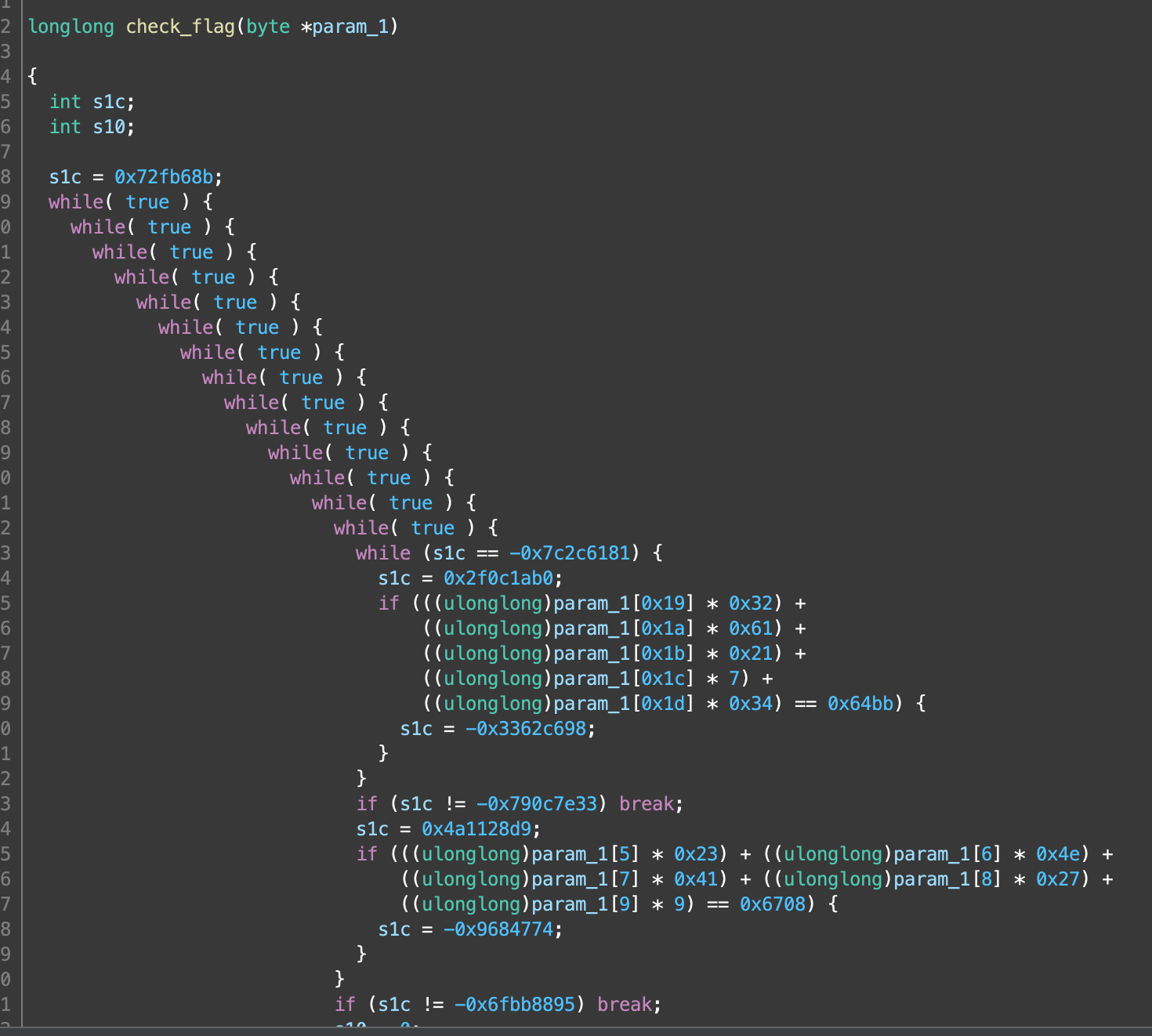The image size is (1152, 1036).
Task: Click the constant -0x6fbb8895
Action: 515,1005
